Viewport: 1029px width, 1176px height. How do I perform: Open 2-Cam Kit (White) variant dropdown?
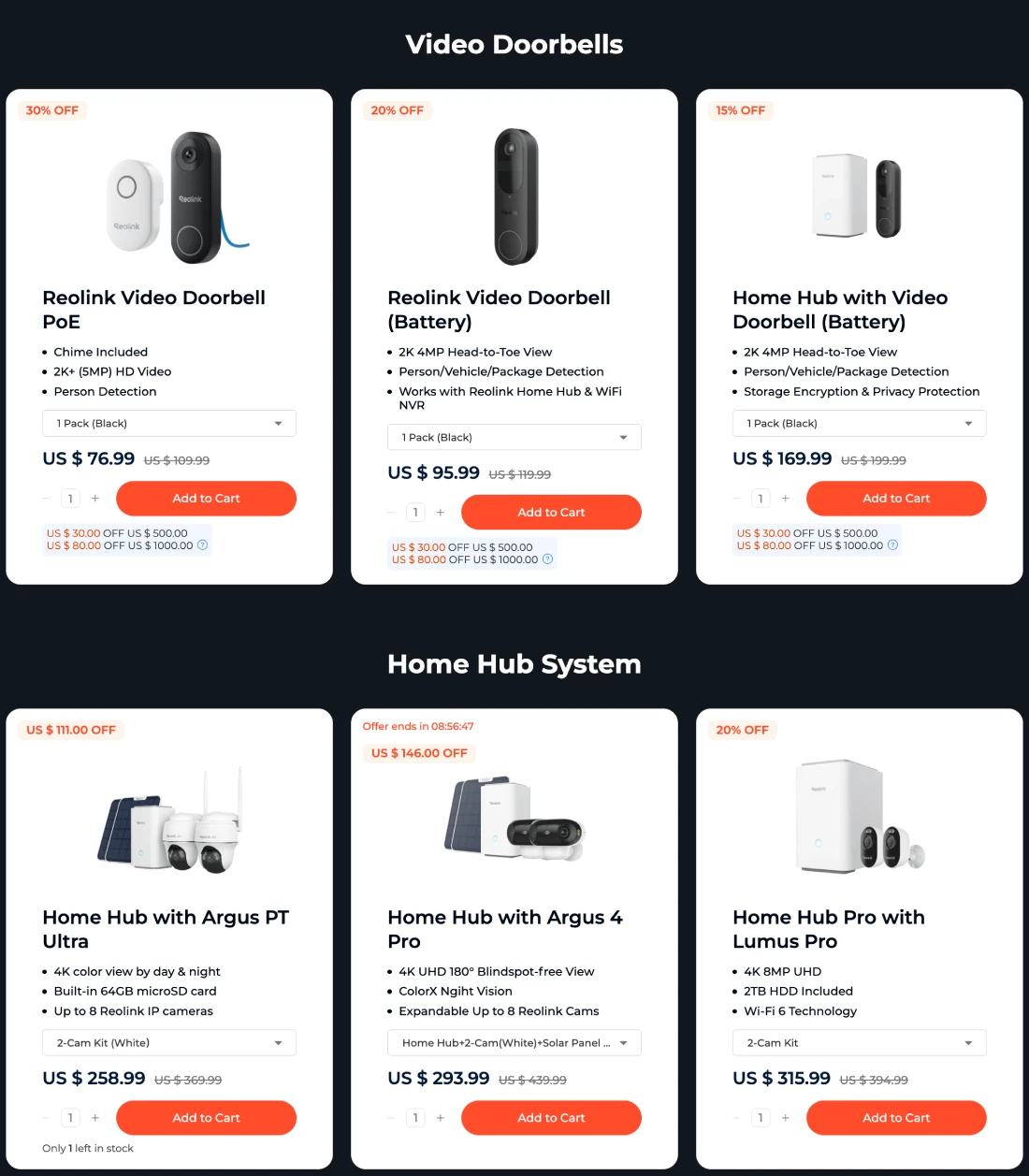click(x=169, y=1043)
